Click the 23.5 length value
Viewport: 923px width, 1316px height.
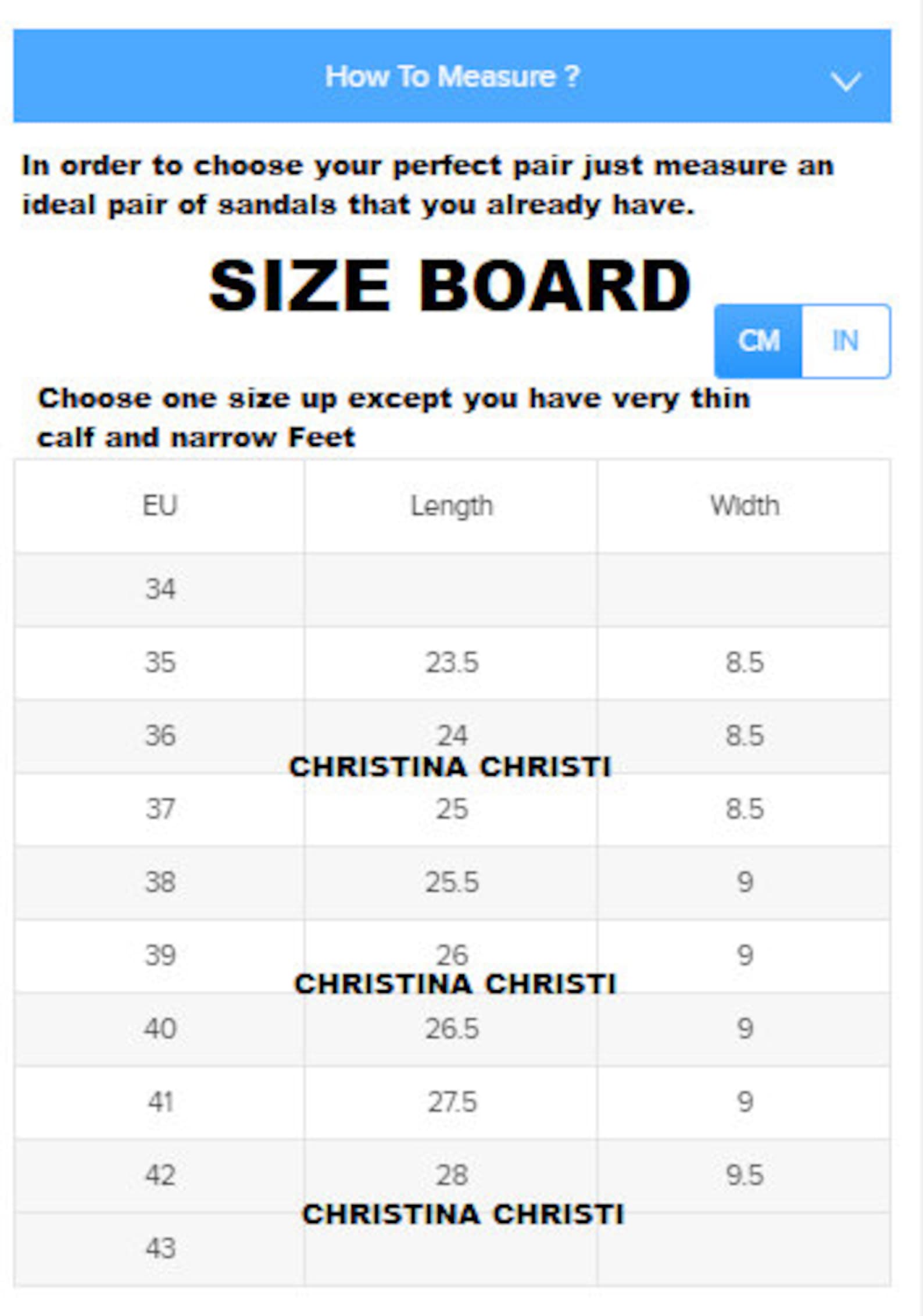452,662
